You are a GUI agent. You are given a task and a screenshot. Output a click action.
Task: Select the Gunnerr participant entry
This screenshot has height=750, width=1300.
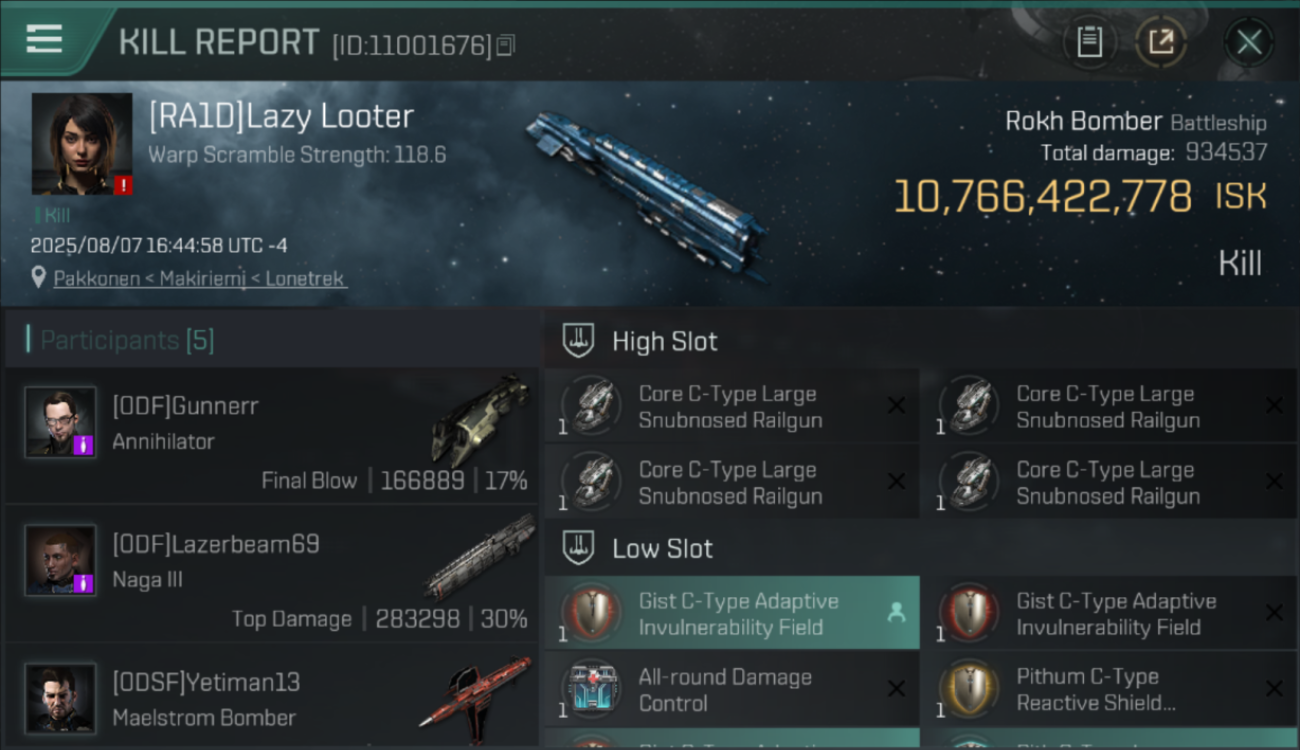pos(272,435)
